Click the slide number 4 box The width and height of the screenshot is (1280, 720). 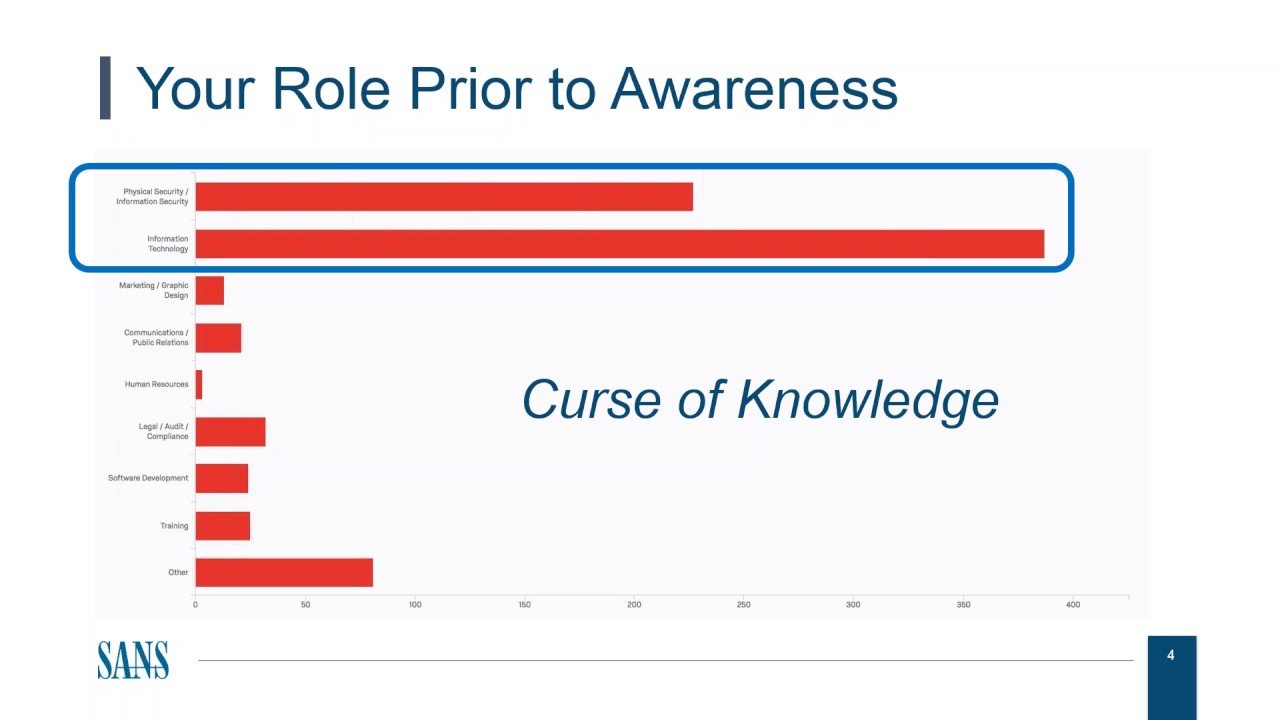[x=1171, y=656]
